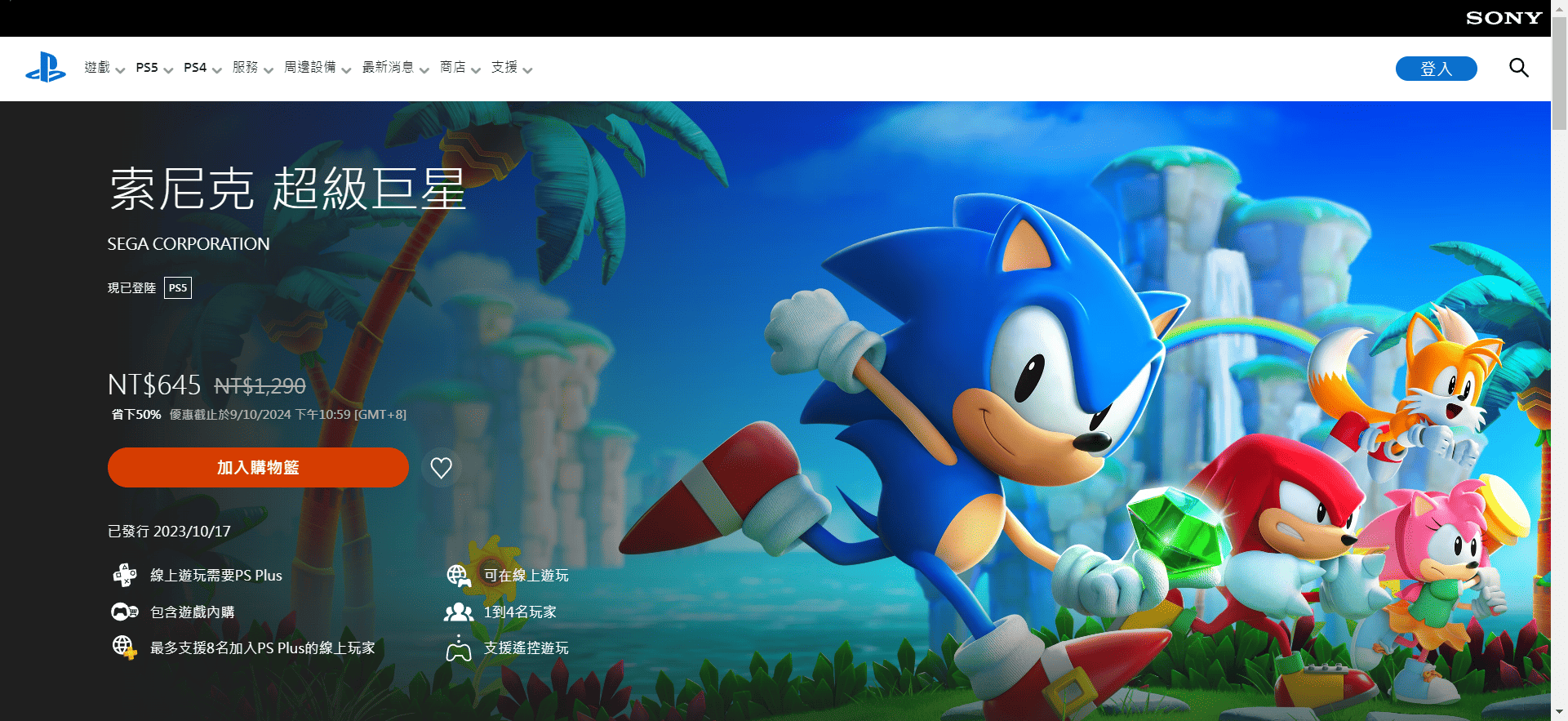Open the 最新消息 menu
This screenshot has width=1568, height=721.
tap(395, 68)
